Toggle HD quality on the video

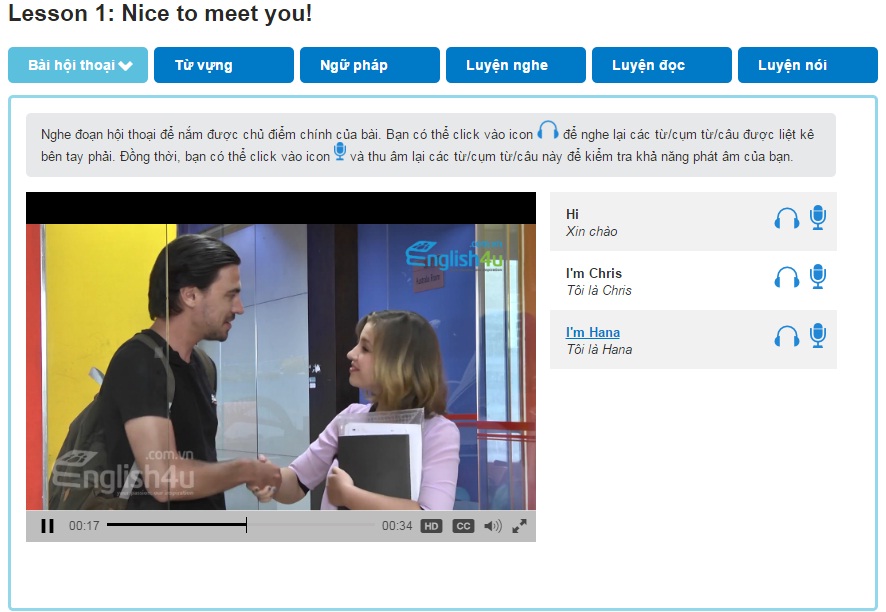[x=431, y=526]
